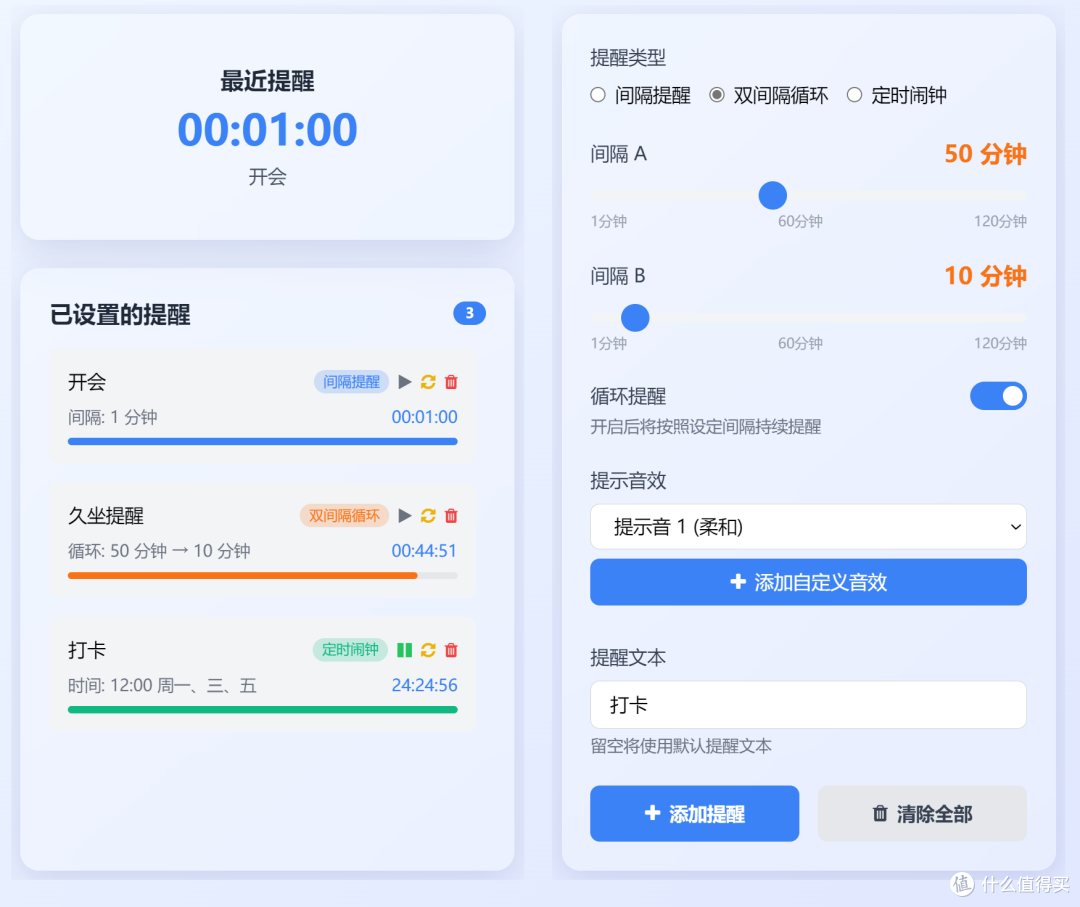This screenshot has height=907, width=1080.
Task: Click the 24:24:56 remaining time
Action: click(424, 685)
